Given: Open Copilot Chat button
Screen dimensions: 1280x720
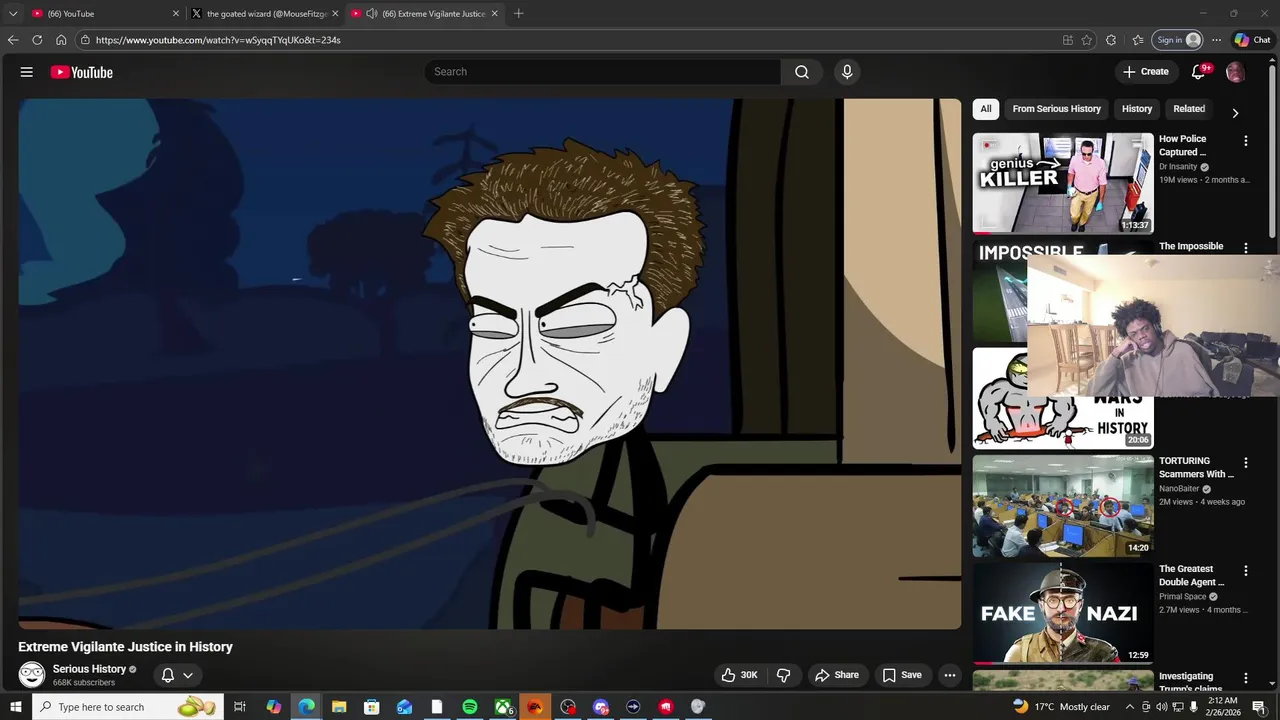Looking at the screenshot, I should tap(1252, 40).
